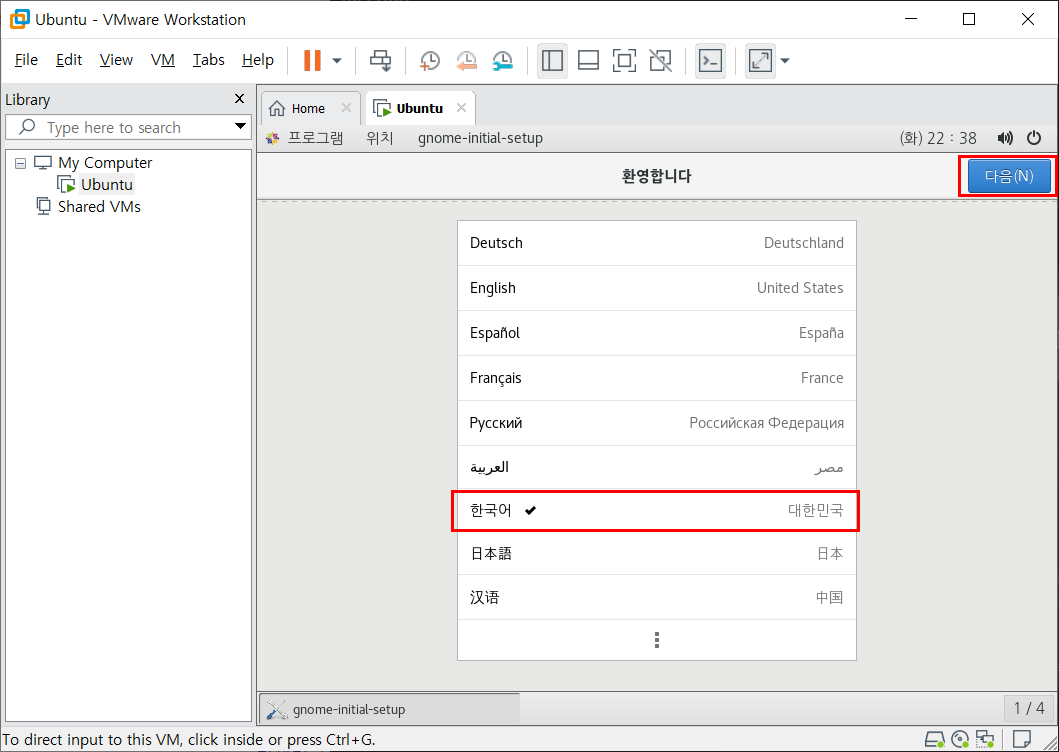Click Send Ctrl+Alt+Del toolbar icon
The height and width of the screenshot is (752, 1059).
click(x=380, y=60)
